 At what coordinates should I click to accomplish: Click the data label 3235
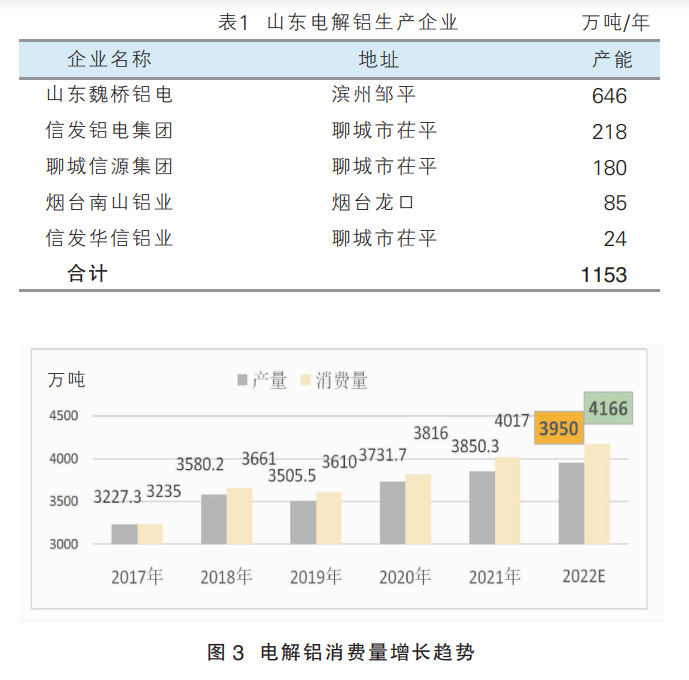163,492
